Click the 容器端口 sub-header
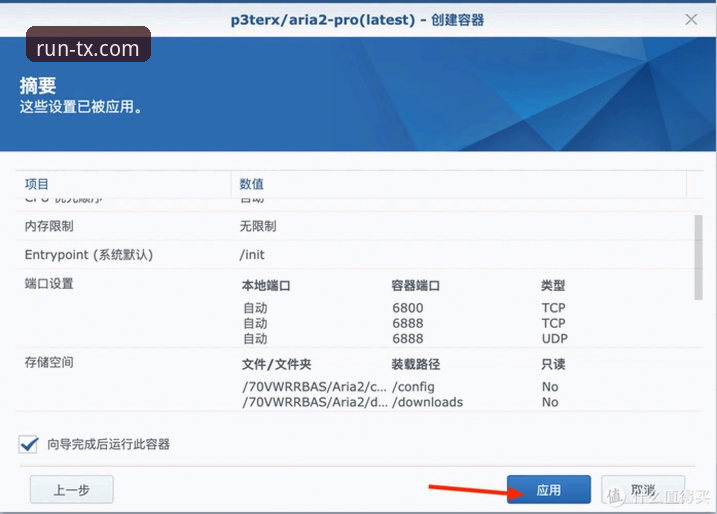Viewport: 717px width, 514px height. 416,286
